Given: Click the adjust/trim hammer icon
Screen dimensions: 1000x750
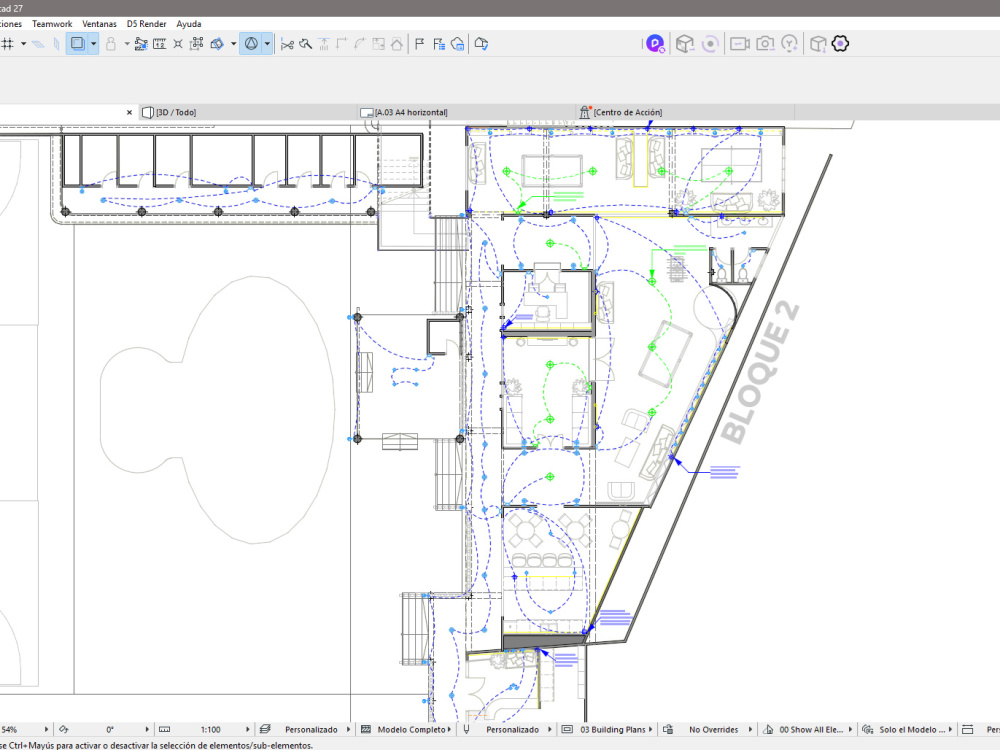Looking at the screenshot, I should point(305,44).
